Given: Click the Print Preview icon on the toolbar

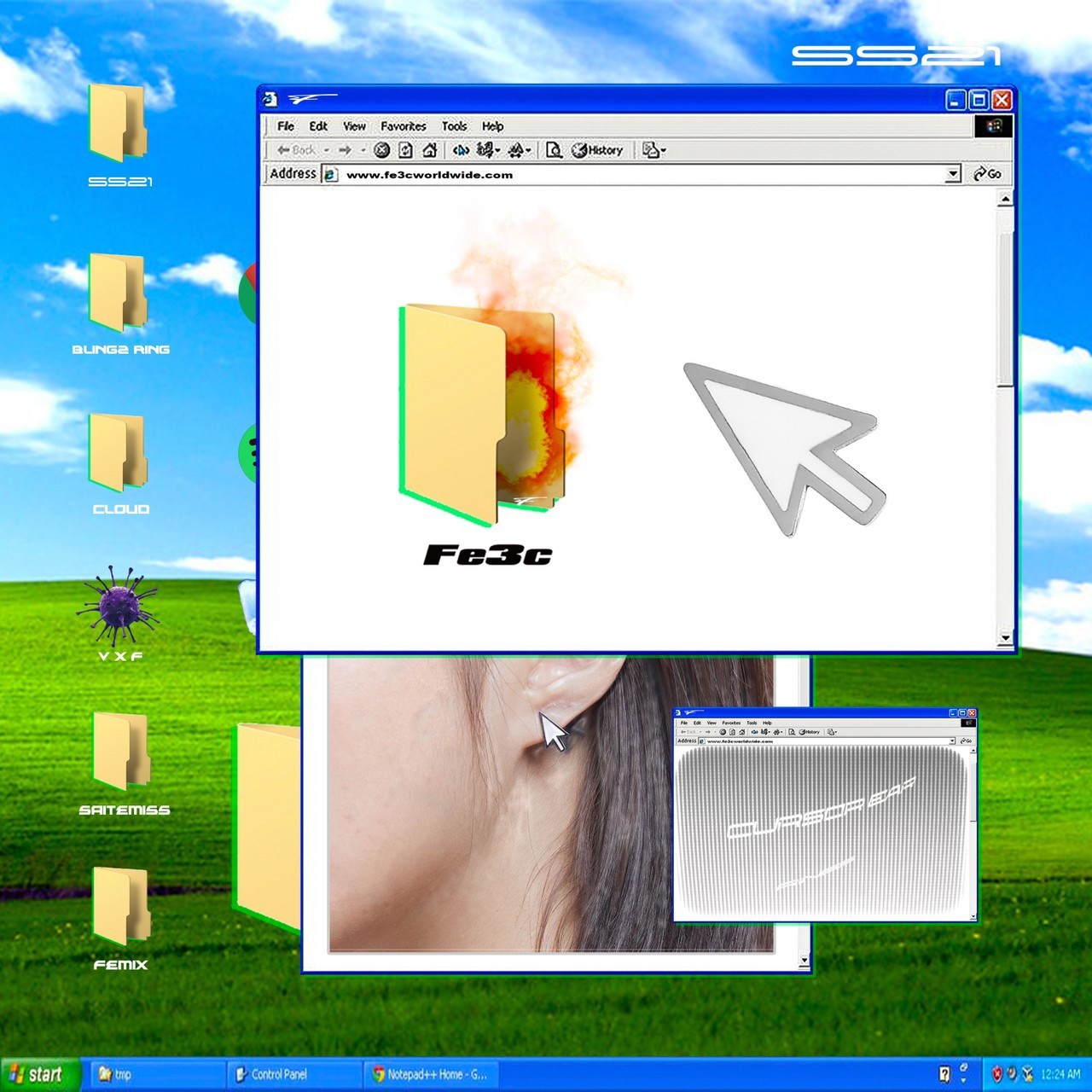Looking at the screenshot, I should tap(554, 150).
